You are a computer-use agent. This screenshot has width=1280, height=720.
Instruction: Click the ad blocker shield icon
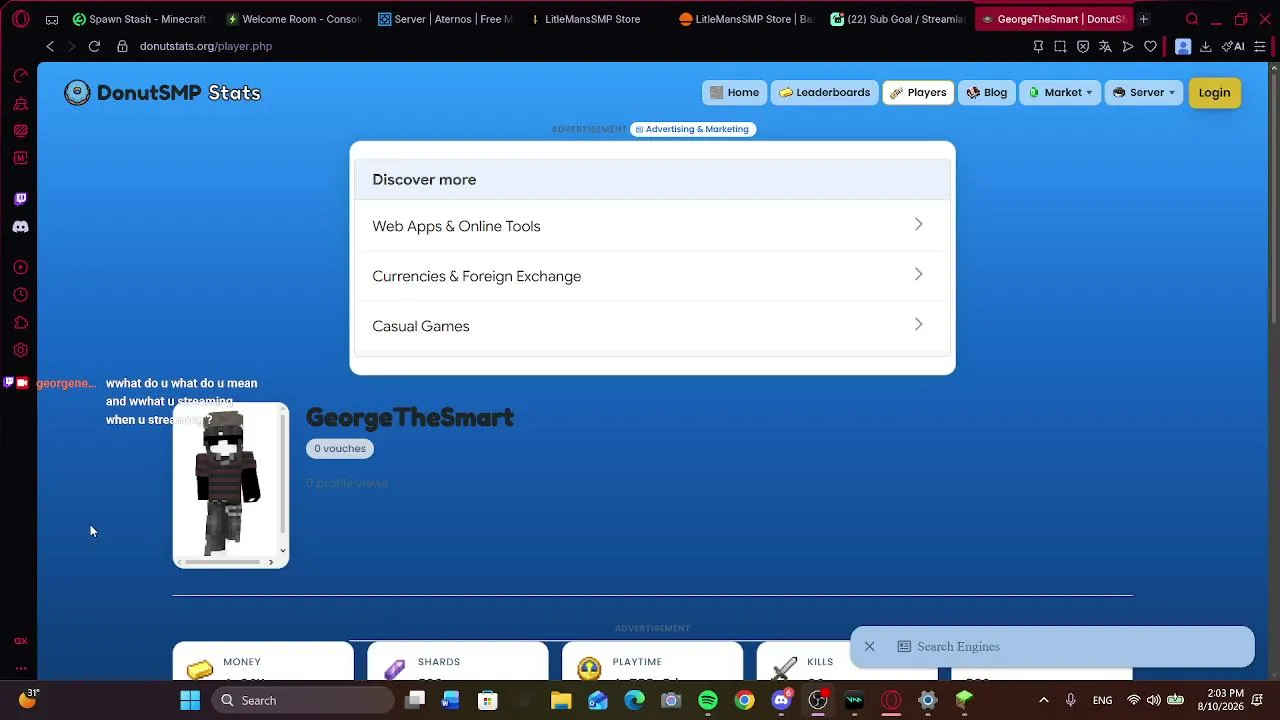(1083, 46)
